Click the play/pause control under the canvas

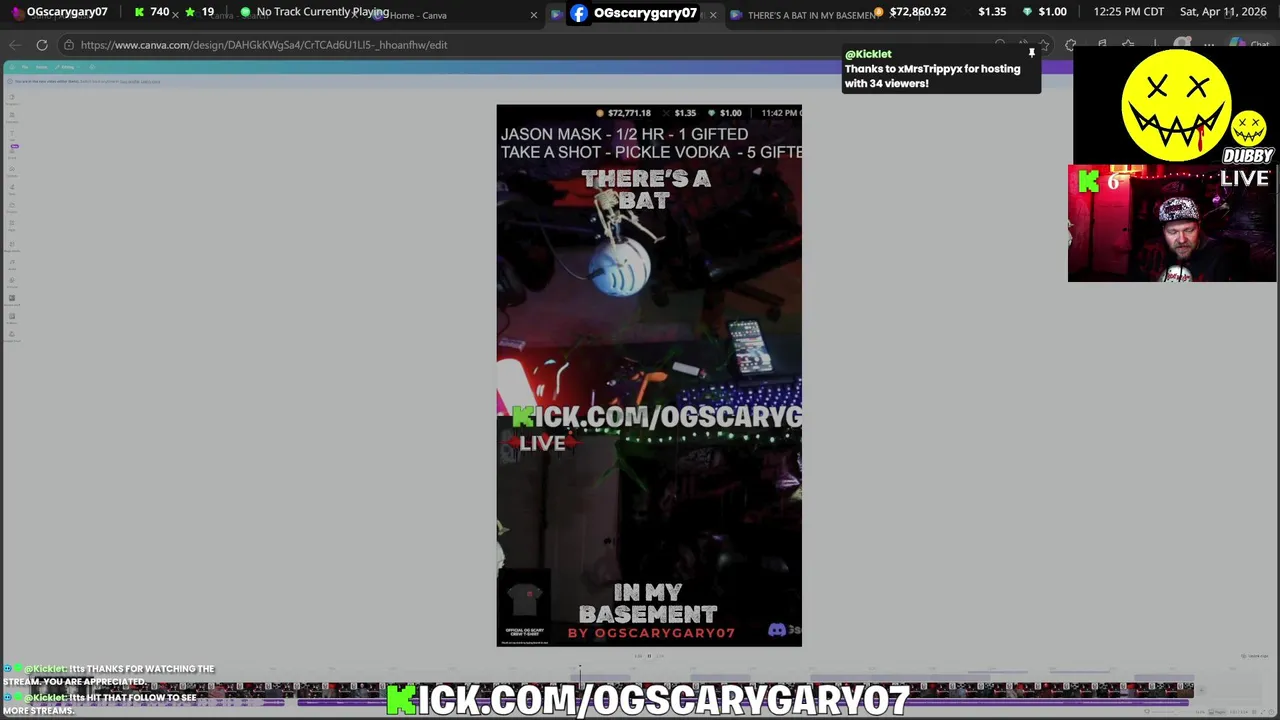pos(648,656)
